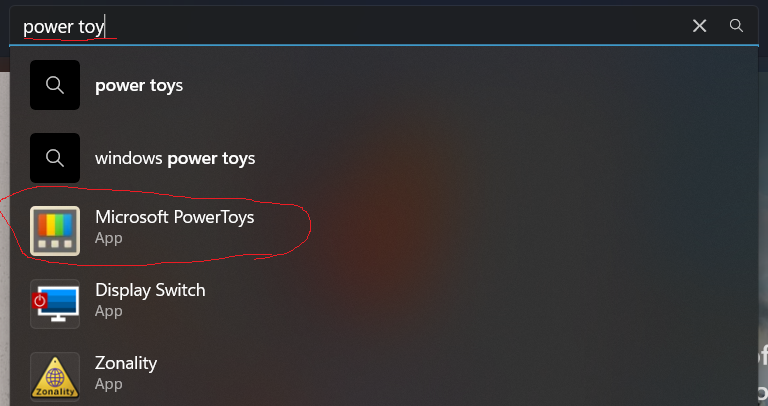768x406 pixels.
Task: Click the Display Switch monitor icon
Action: (57, 304)
